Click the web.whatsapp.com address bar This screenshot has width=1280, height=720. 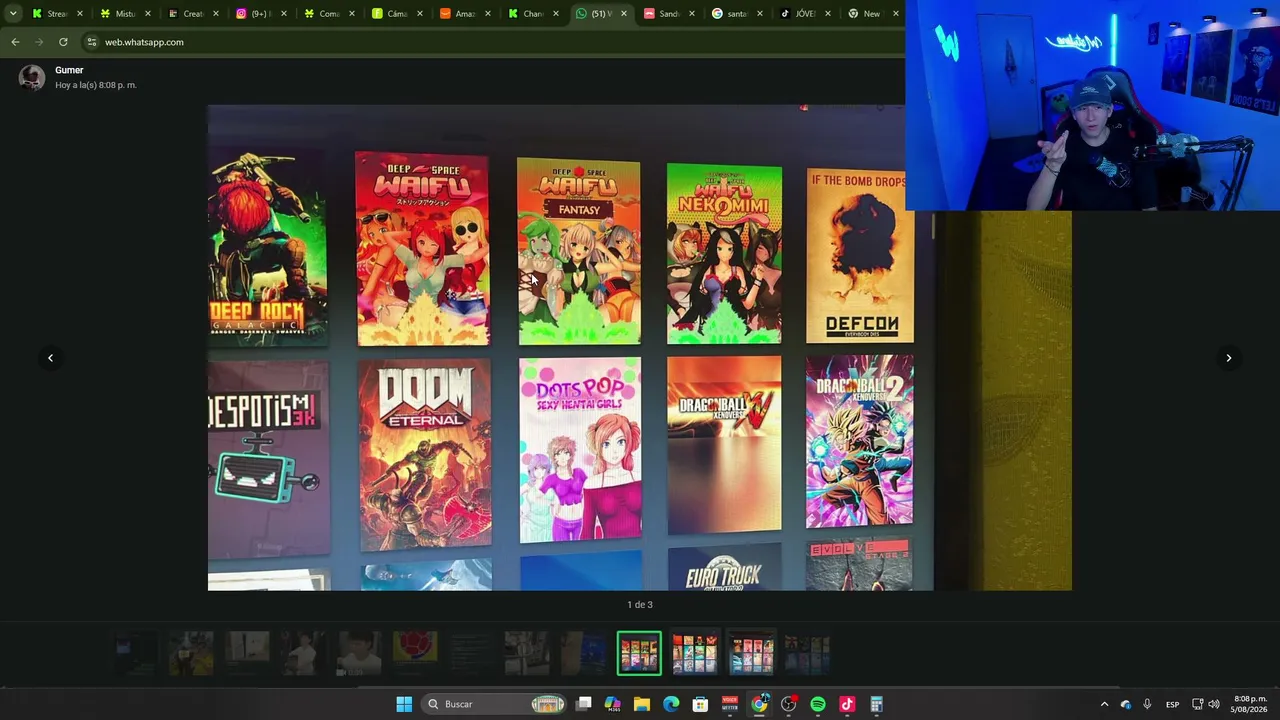click(x=490, y=42)
